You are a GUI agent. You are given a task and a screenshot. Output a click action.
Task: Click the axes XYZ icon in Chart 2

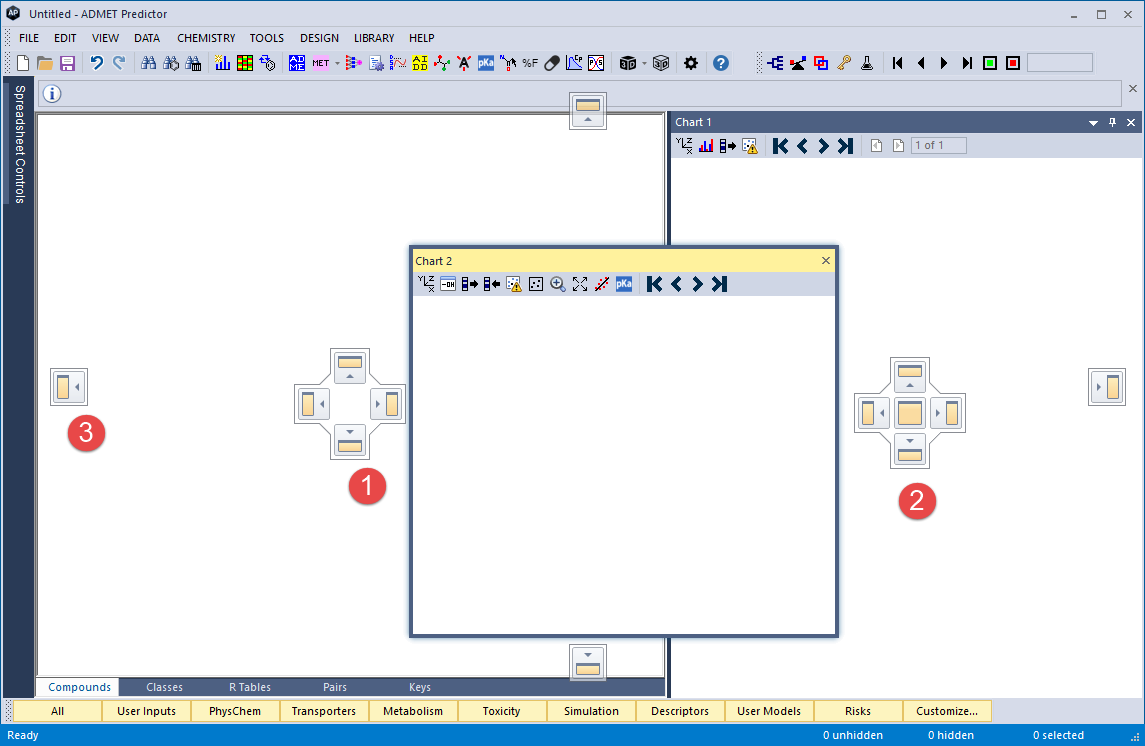(426, 284)
